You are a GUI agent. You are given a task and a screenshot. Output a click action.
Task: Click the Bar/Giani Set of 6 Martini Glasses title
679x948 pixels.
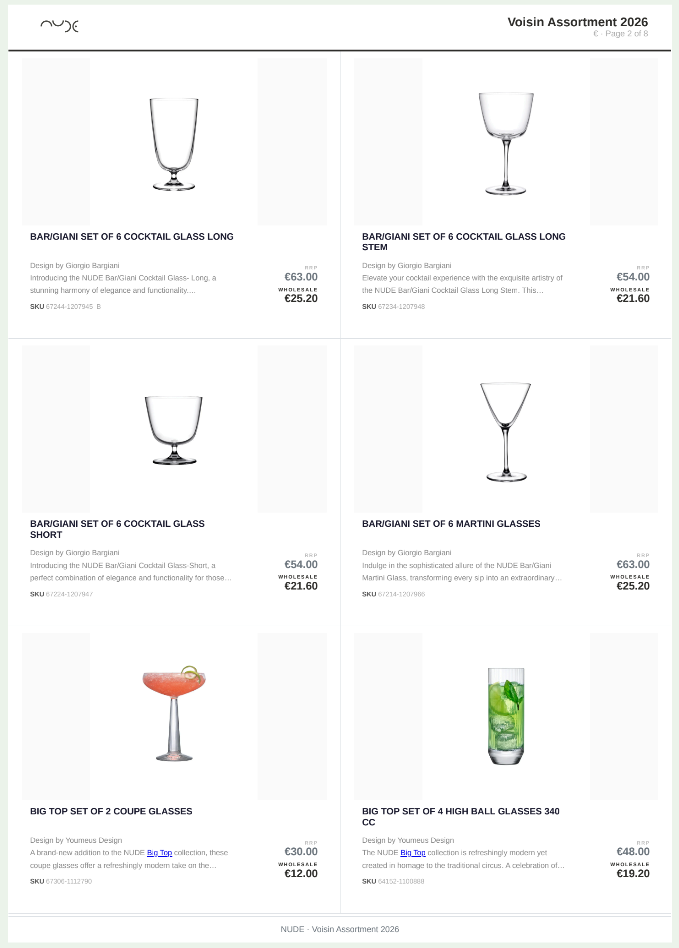pyautogui.click(x=451, y=524)
